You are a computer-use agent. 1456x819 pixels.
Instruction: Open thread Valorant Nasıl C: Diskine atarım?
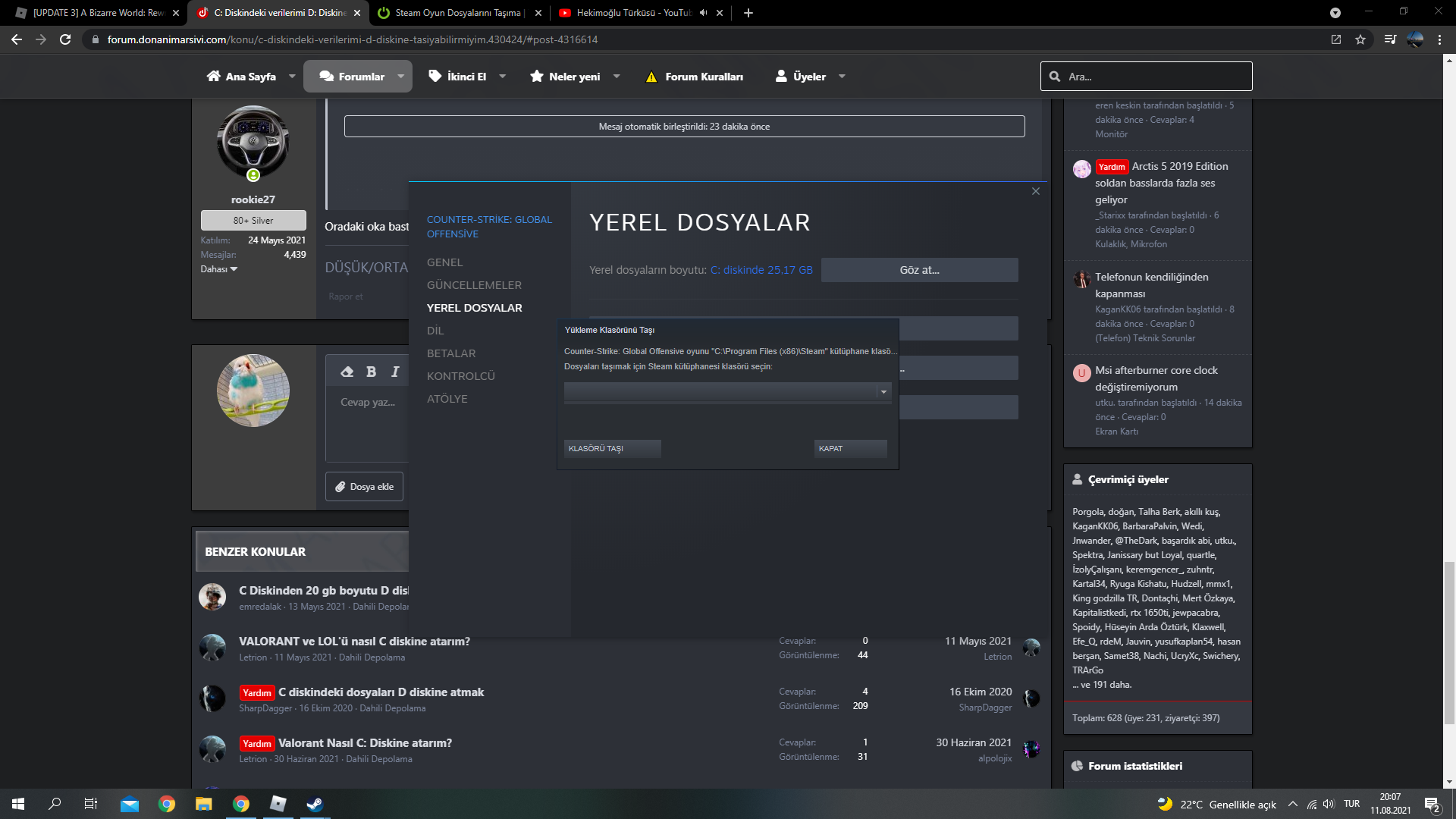point(365,743)
